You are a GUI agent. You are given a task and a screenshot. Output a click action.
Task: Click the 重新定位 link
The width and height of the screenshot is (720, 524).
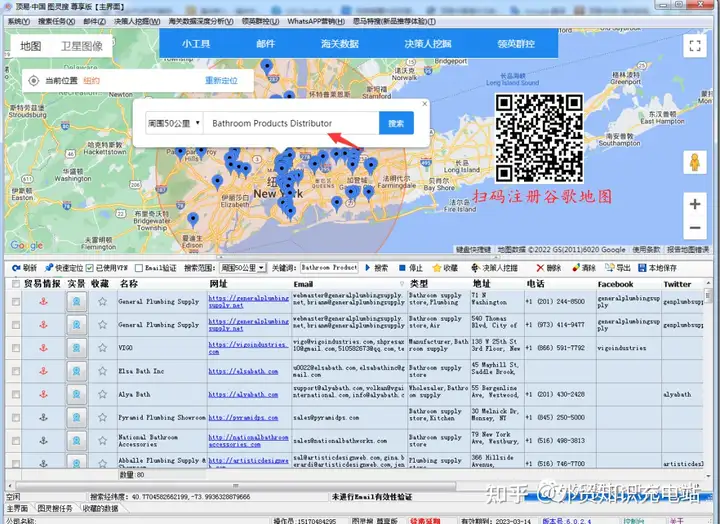click(221, 81)
